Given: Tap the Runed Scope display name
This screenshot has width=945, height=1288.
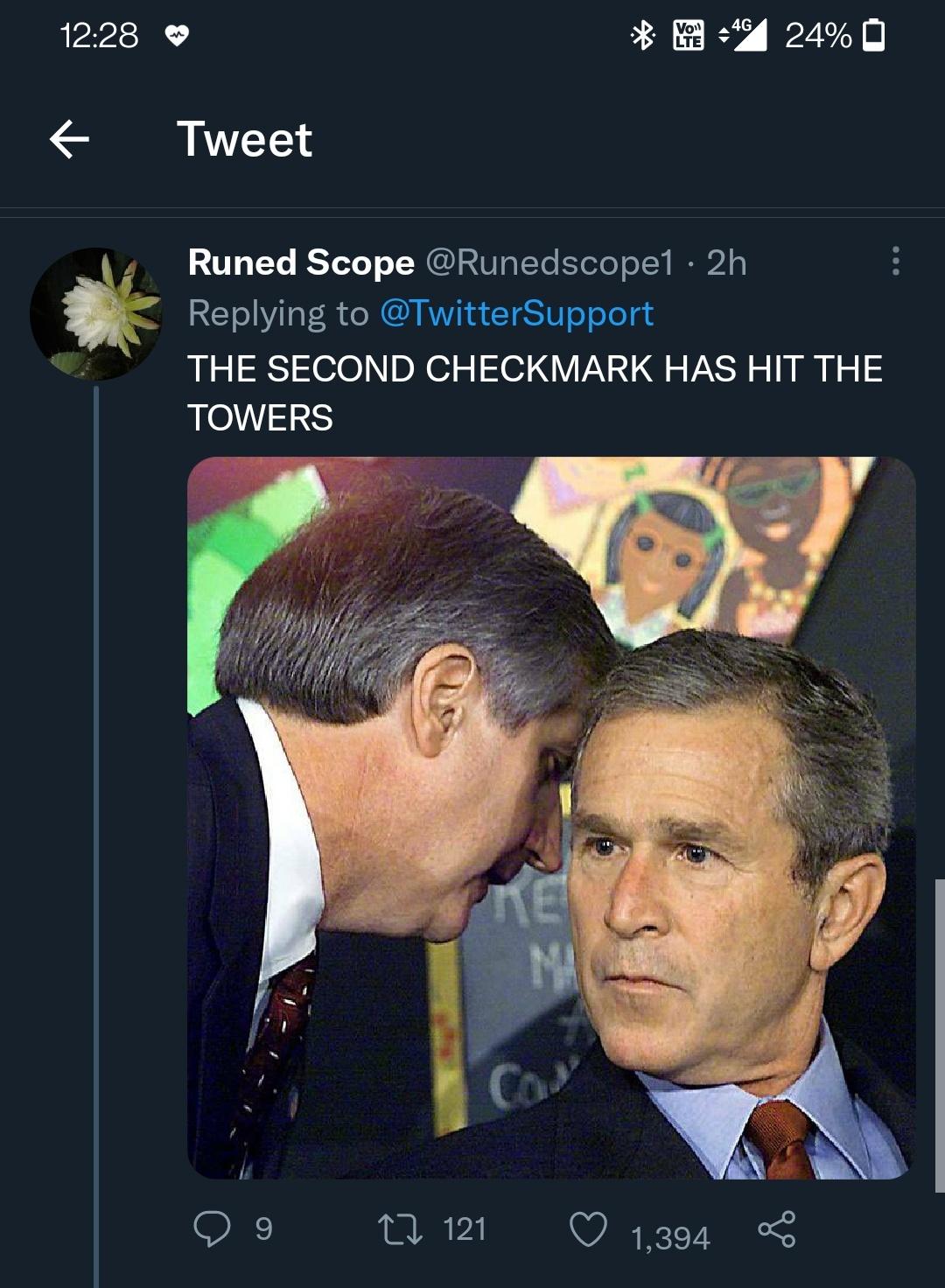Looking at the screenshot, I should click(301, 262).
